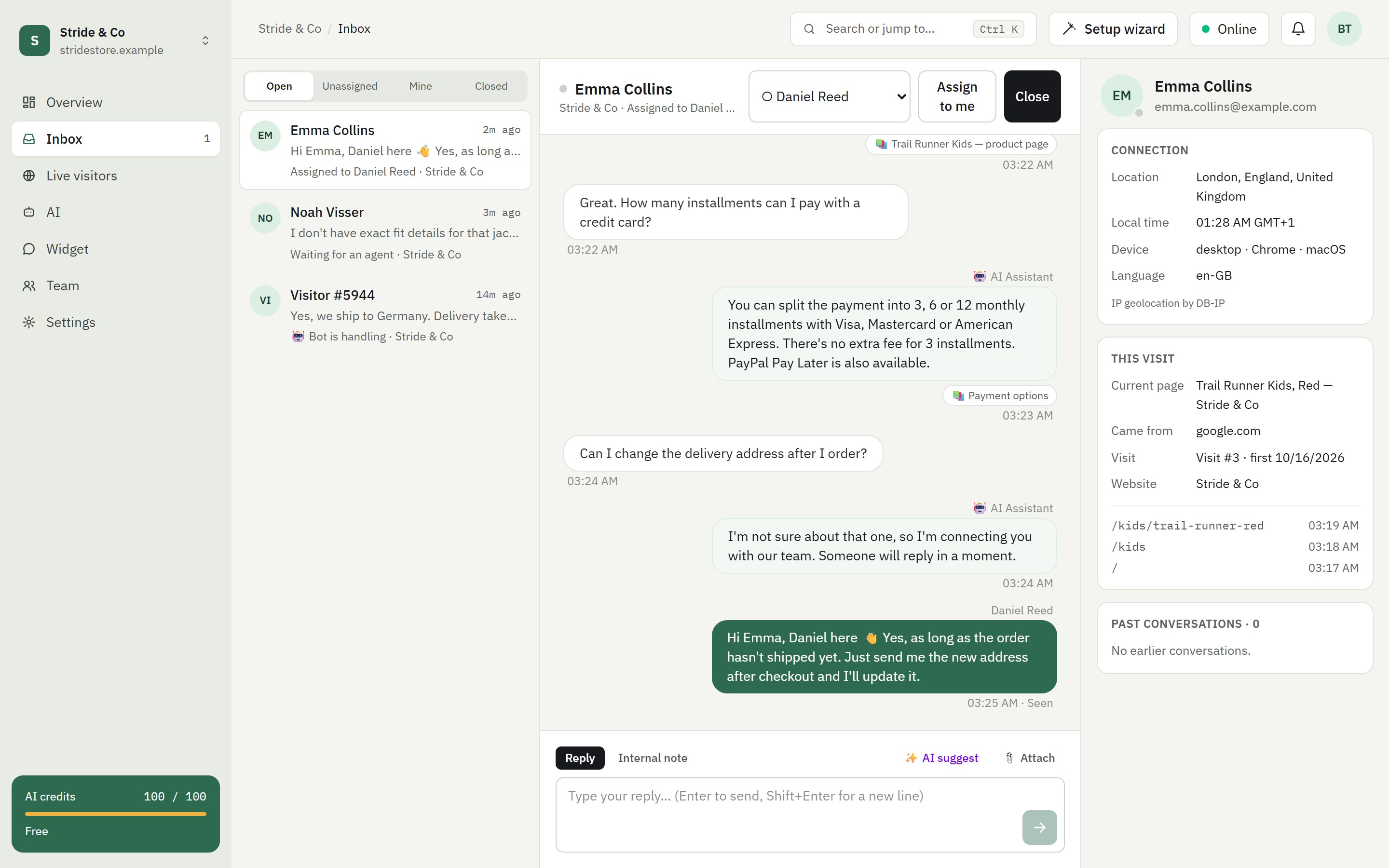Screen dimensions: 1389x868
Task: Select the Unassigned tab
Action: (350, 86)
